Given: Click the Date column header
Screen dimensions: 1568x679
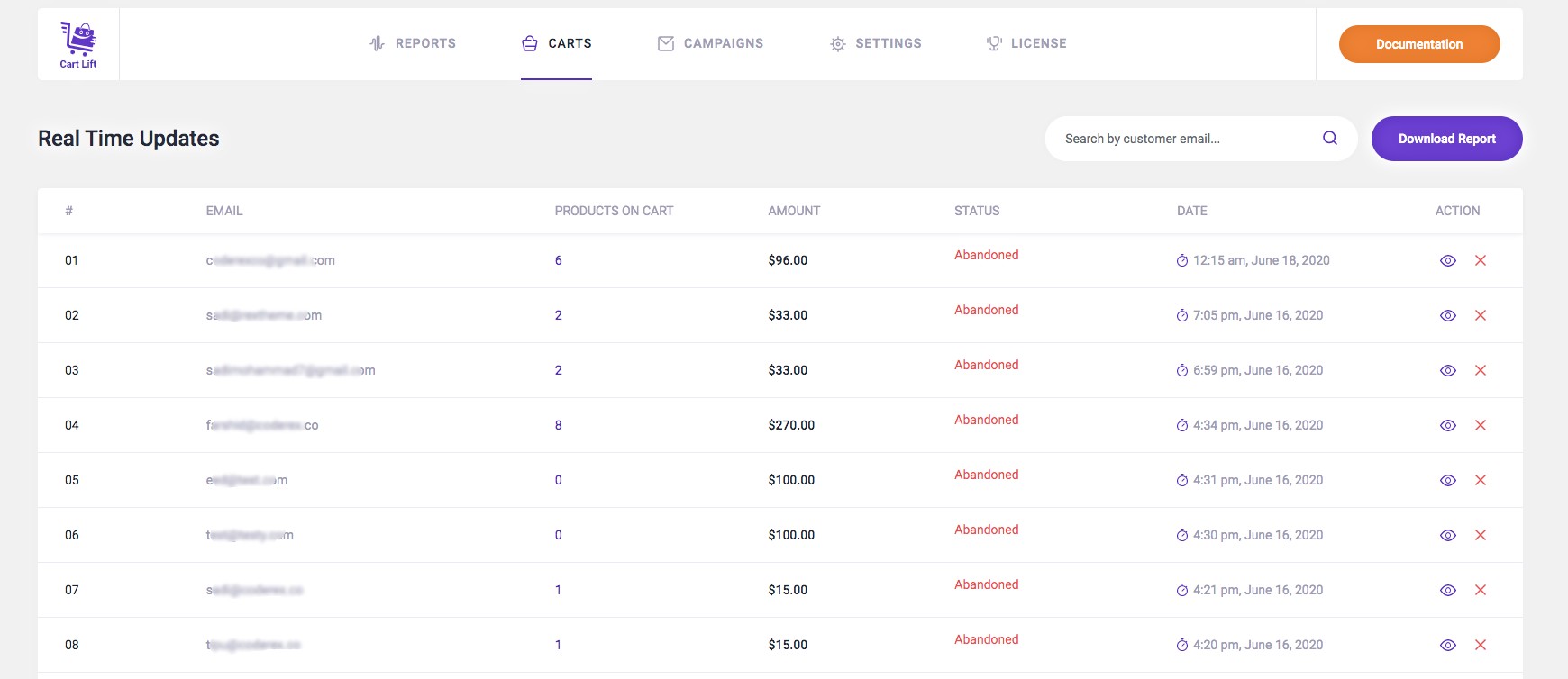Looking at the screenshot, I should click(1192, 211).
